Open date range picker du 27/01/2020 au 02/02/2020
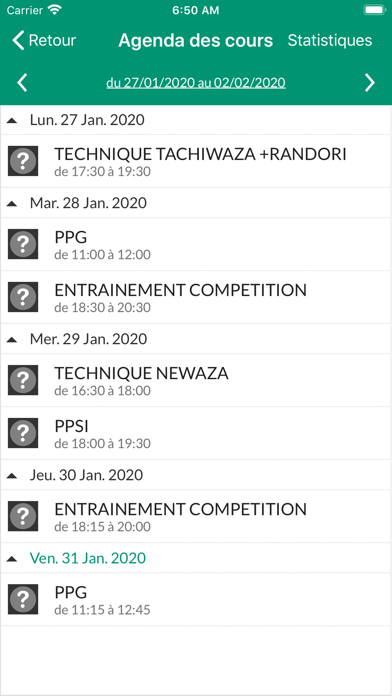392x696 pixels. pyautogui.click(x=196, y=83)
